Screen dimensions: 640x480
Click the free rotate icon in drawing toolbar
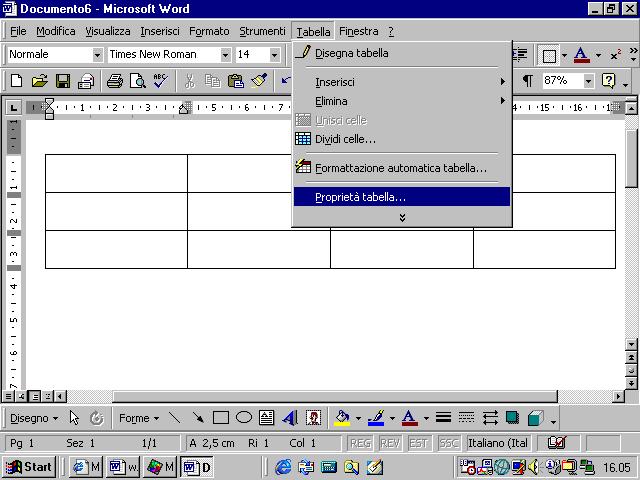coord(97,418)
